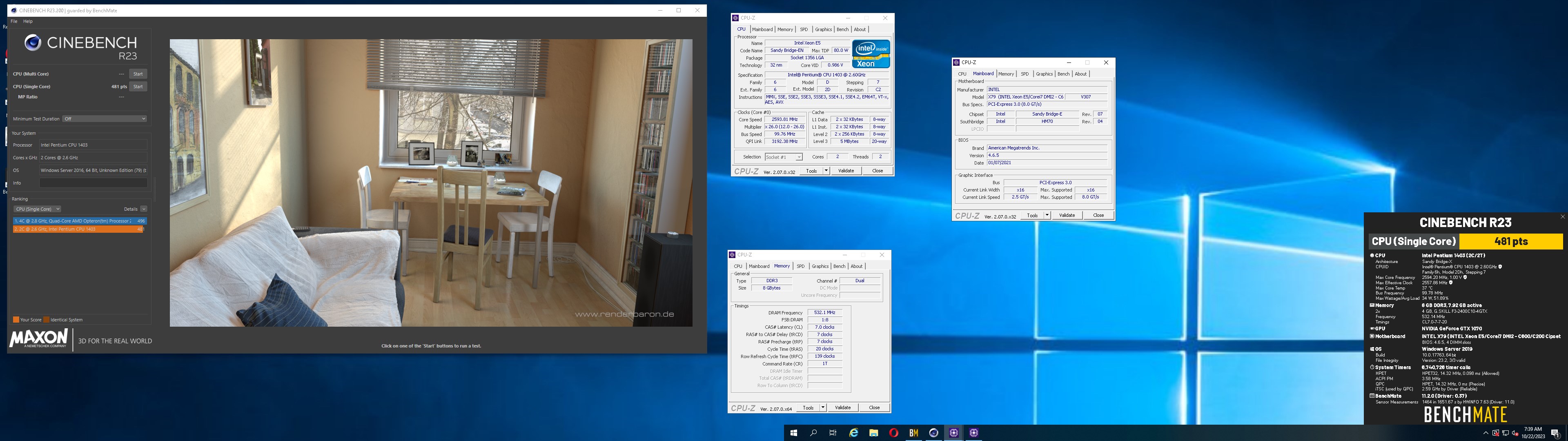Select the Quad-Core AMD Opteron ranking row

click(80, 221)
